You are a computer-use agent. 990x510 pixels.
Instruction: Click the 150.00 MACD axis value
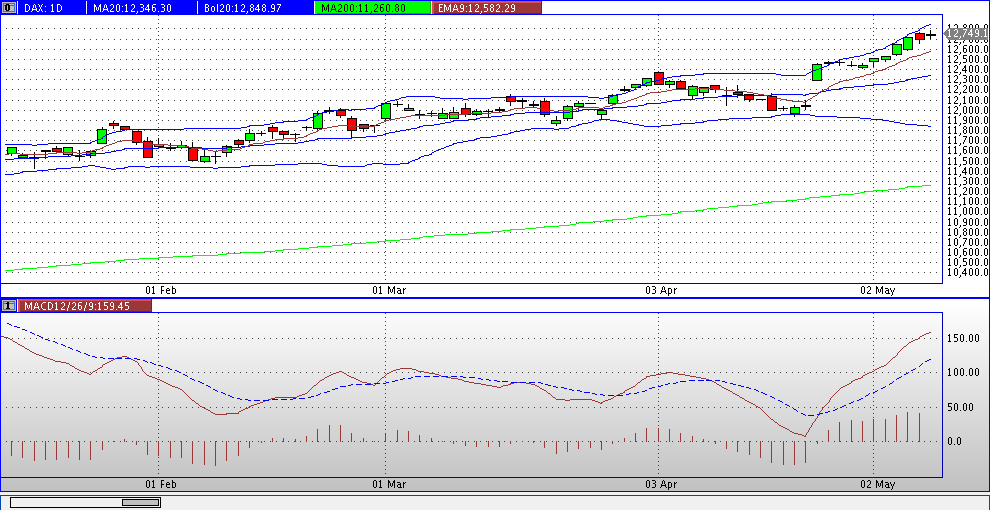(x=965, y=338)
